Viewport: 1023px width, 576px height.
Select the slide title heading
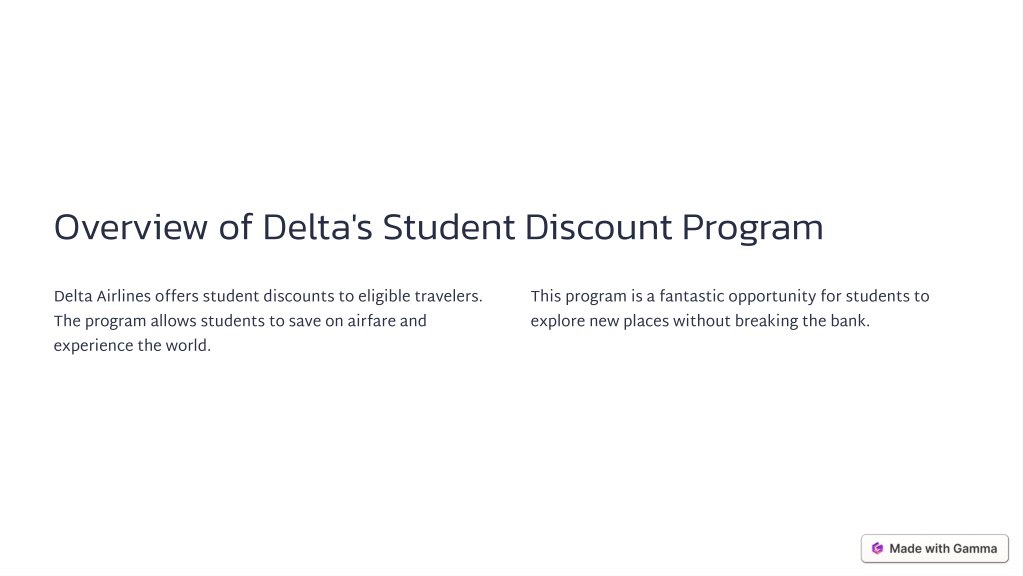tap(438, 228)
